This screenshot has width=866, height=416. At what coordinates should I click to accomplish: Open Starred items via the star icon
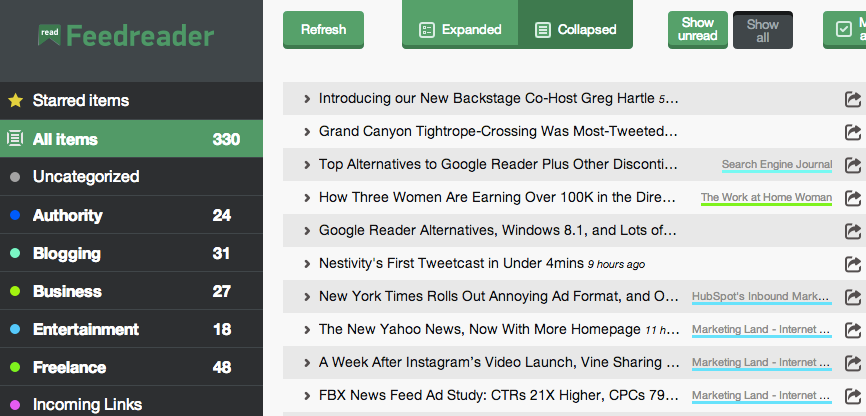pos(15,101)
